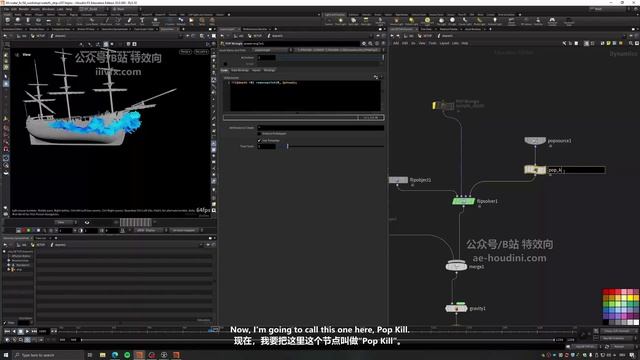Select the Font shelf tool
The width and height of the screenshot is (640, 360).
coord(142,21)
